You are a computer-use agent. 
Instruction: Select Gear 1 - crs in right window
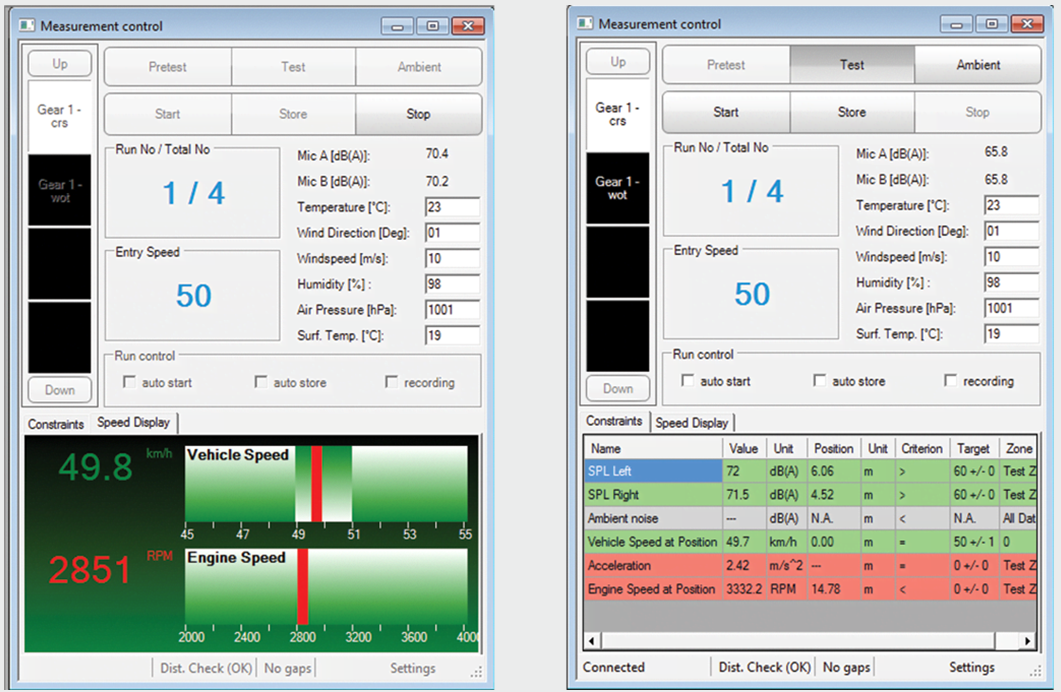tap(618, 114)
